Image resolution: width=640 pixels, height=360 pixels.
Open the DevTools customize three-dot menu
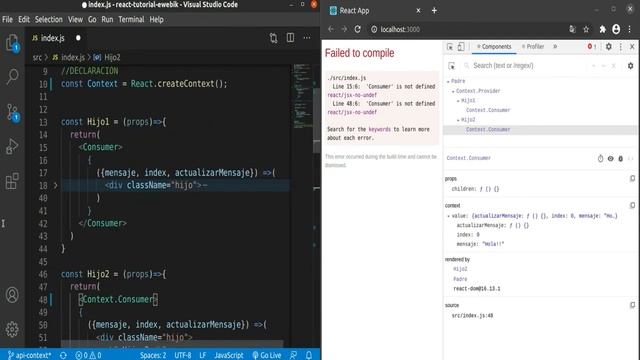[x=621, y=47]
